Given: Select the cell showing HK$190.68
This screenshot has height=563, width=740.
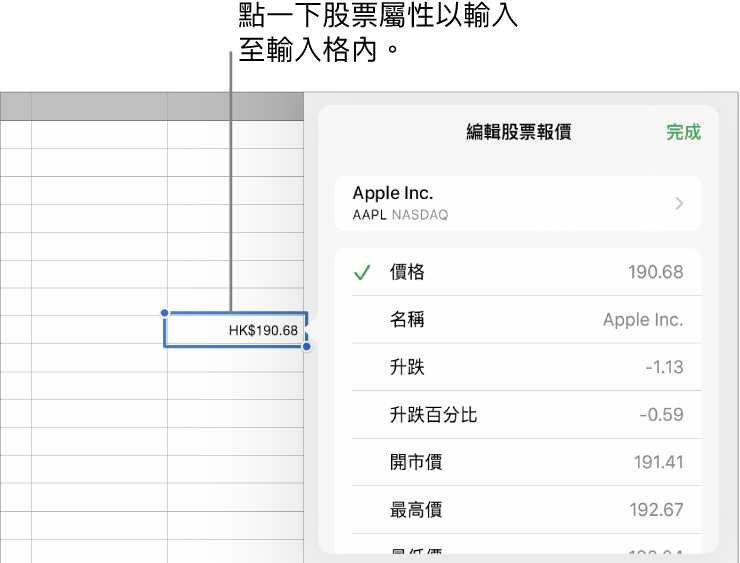Looking at the screenshot, I should pos(235,330).
